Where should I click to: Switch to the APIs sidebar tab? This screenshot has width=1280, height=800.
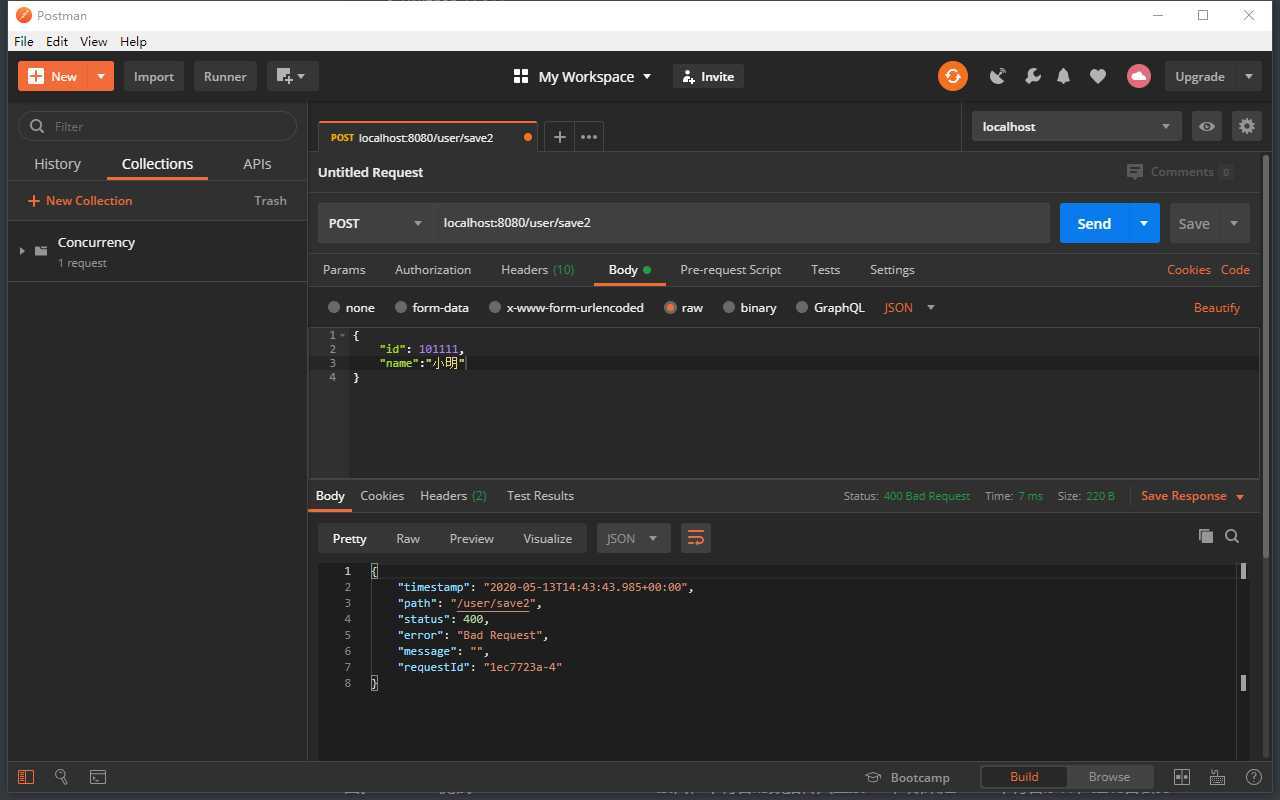(x=257, y=164)
